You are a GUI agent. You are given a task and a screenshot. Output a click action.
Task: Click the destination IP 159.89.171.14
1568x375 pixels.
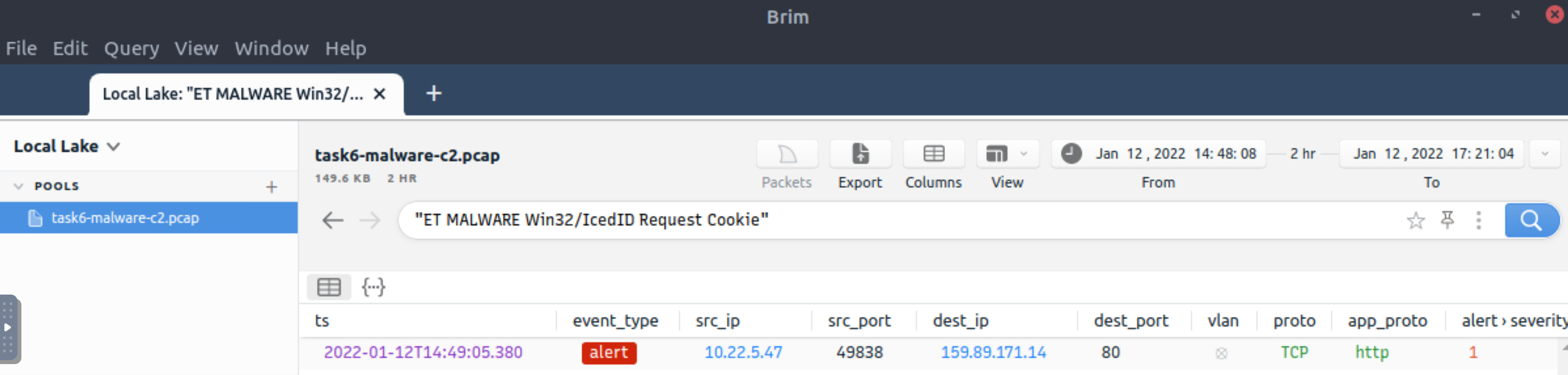point(994,352)
